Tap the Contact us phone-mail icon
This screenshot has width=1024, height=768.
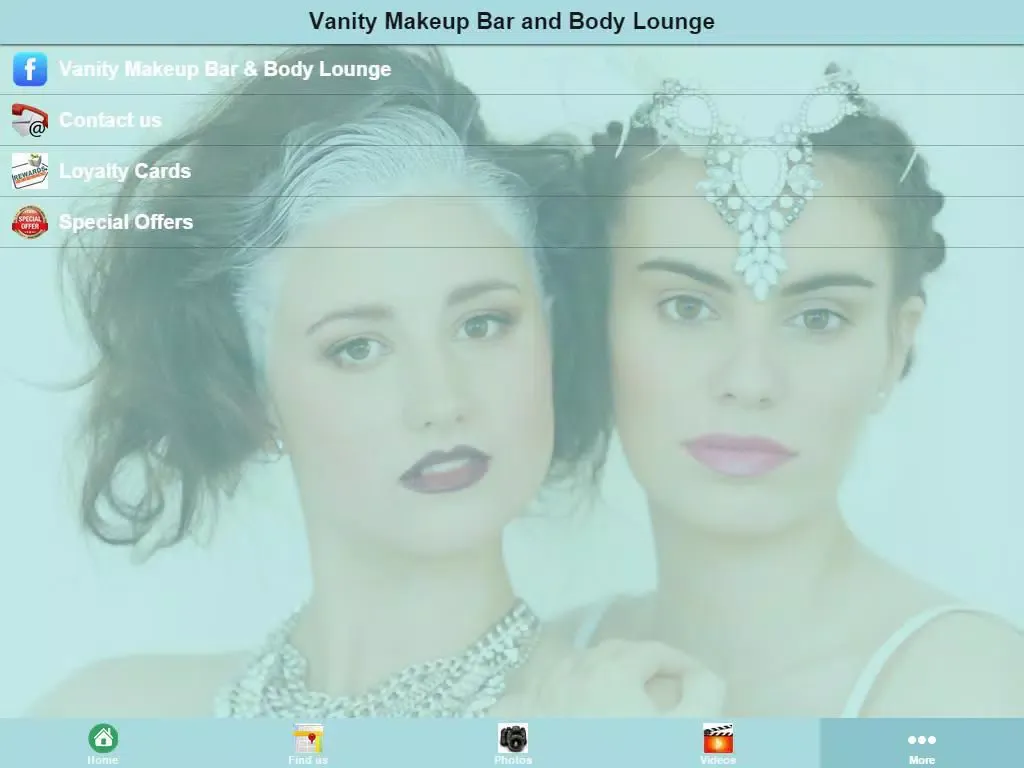tap(30, 120)
